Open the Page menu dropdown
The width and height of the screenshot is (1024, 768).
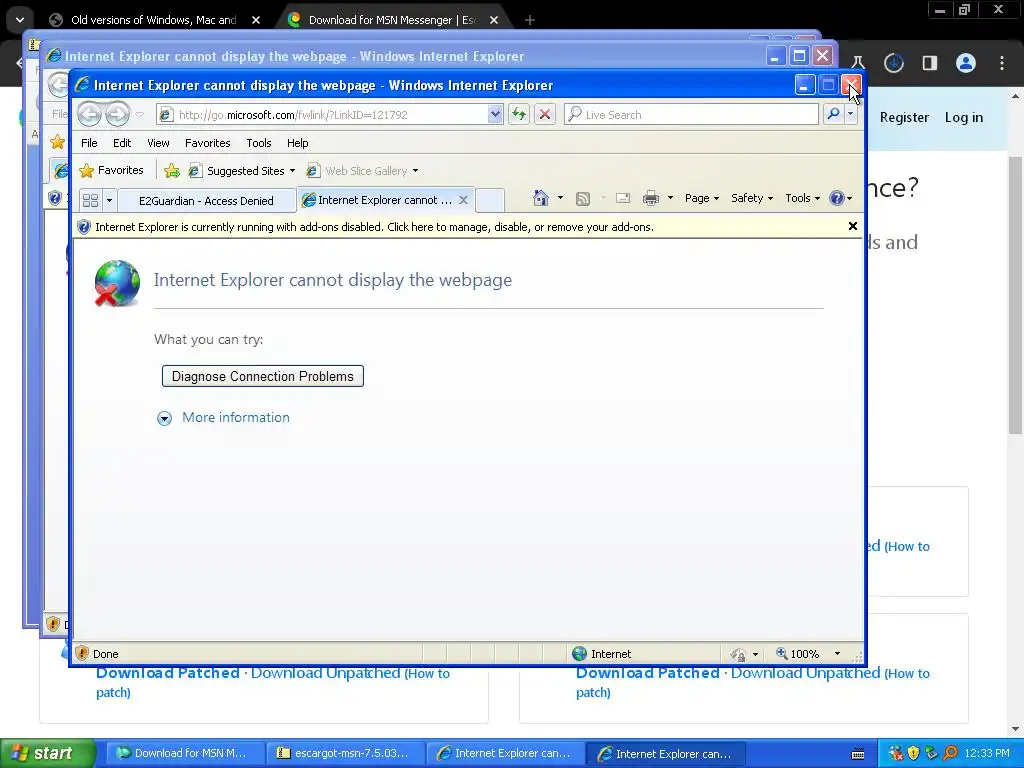pyautogui.click(x=701, y=198)
